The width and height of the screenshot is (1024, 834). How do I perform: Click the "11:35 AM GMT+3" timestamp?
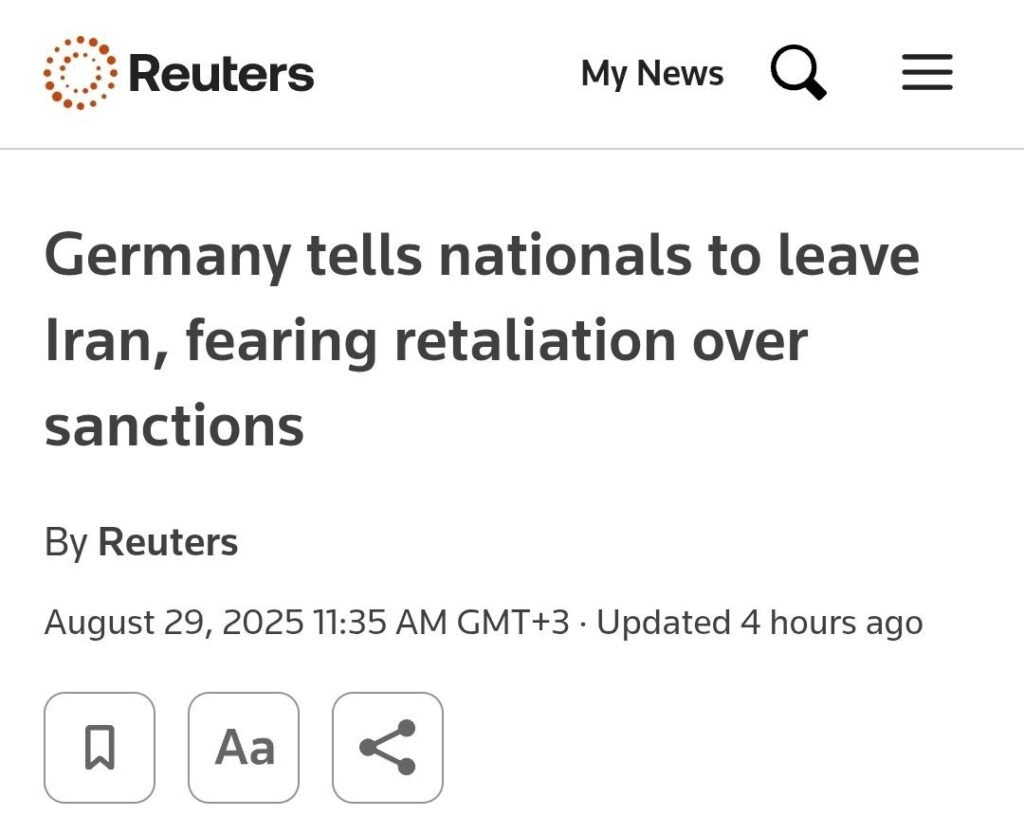click(441, 622)
